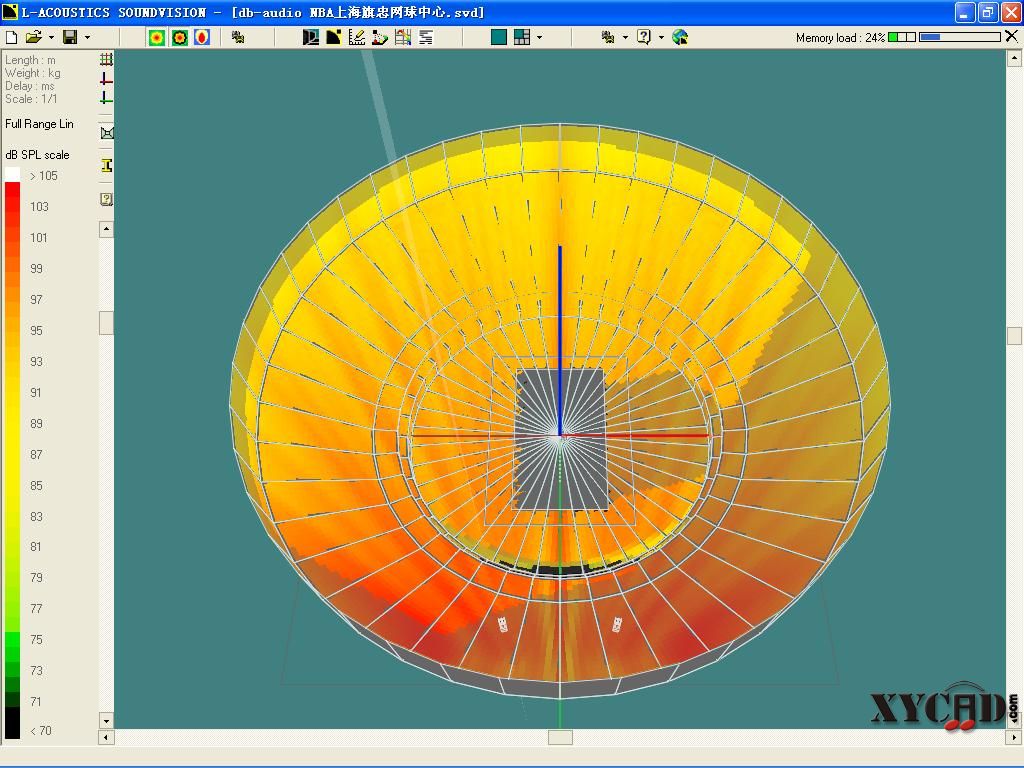Viewport: 1024px width, 768px height.
Task: Expand the pane layout dropdown arrow
Action: click(x=539, y=38)
